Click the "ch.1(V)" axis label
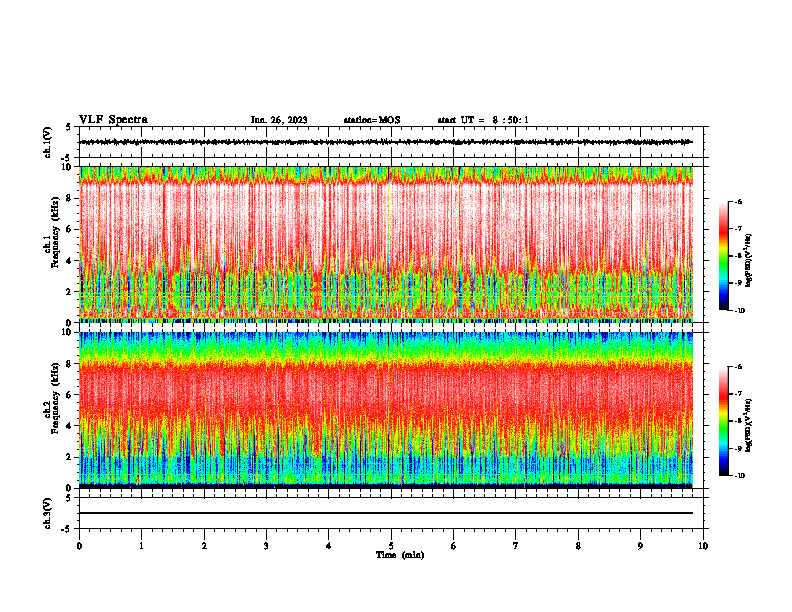The height and width of the screenshot is (612, 792). point(47,142)
